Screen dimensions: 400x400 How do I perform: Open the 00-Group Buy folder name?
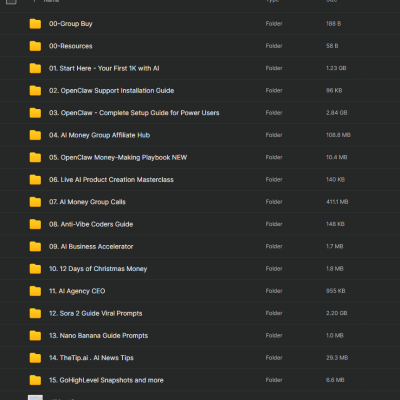(71, 24)
